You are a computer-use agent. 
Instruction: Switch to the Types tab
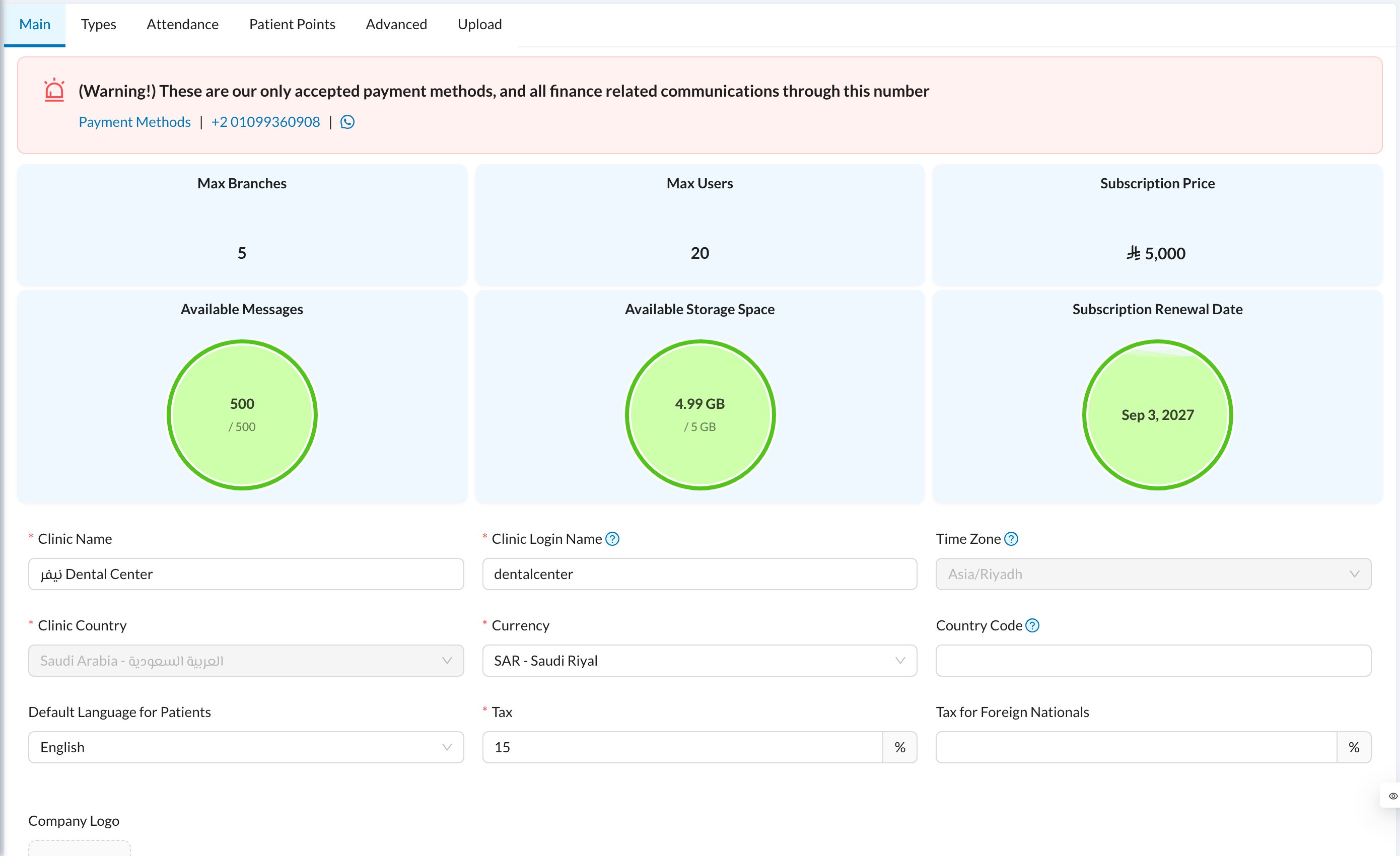[x=98, y=25]
